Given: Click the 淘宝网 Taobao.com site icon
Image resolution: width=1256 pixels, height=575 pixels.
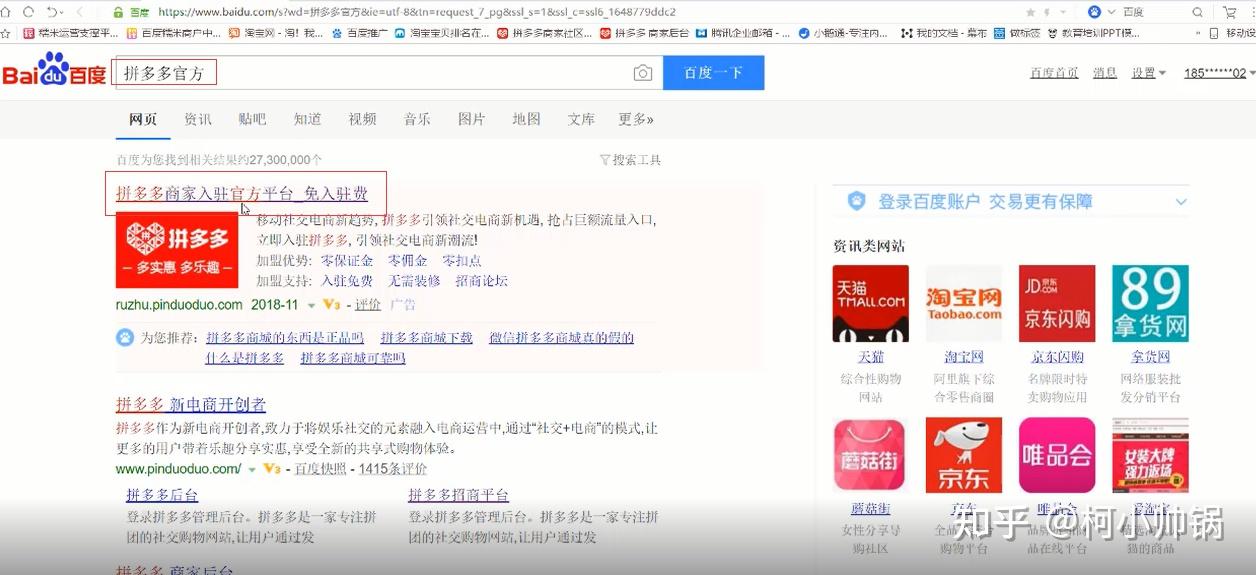Looking at the screenshot, I should (964, 303).
